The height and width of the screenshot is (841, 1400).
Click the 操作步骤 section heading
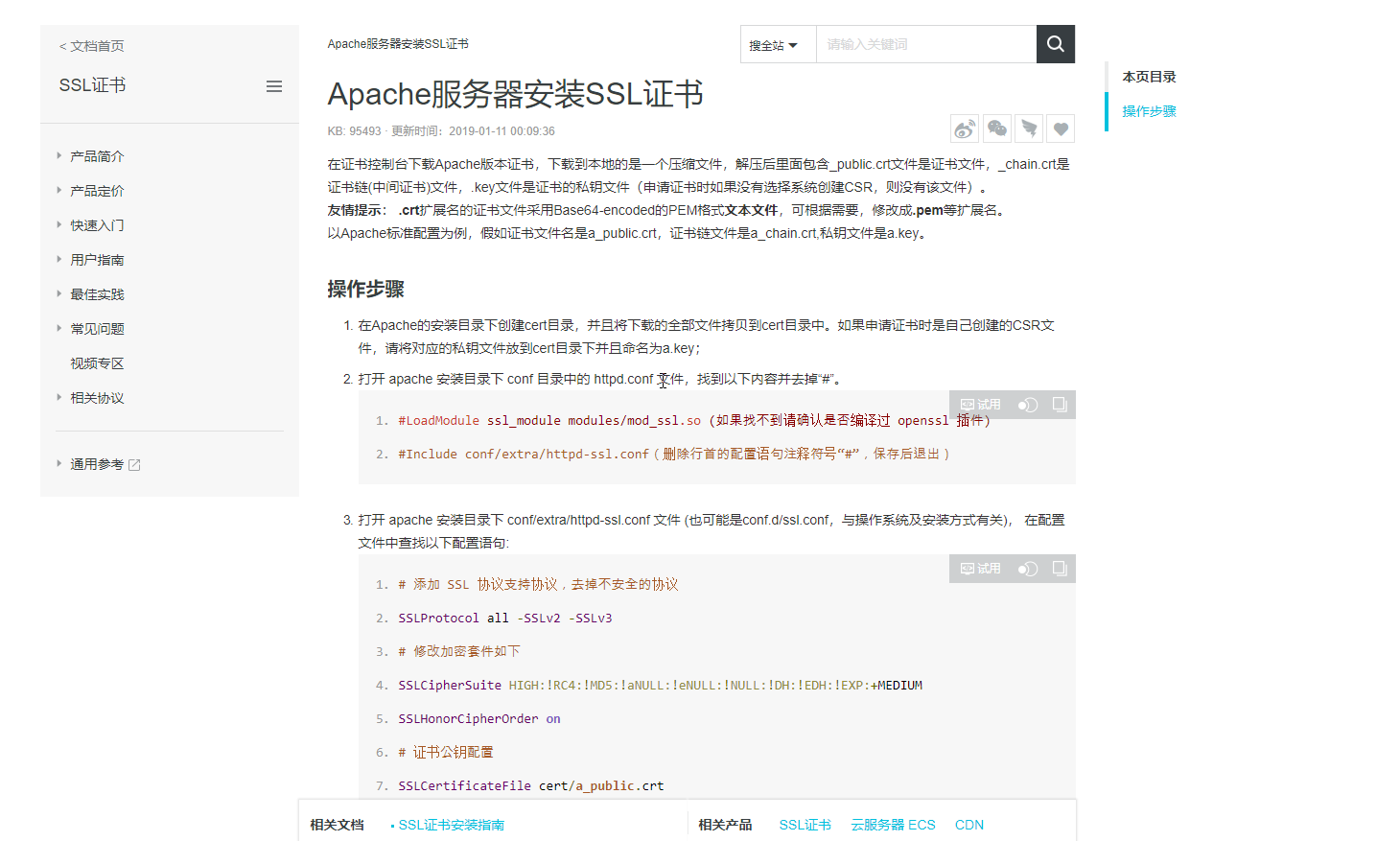tap(365, 289)
